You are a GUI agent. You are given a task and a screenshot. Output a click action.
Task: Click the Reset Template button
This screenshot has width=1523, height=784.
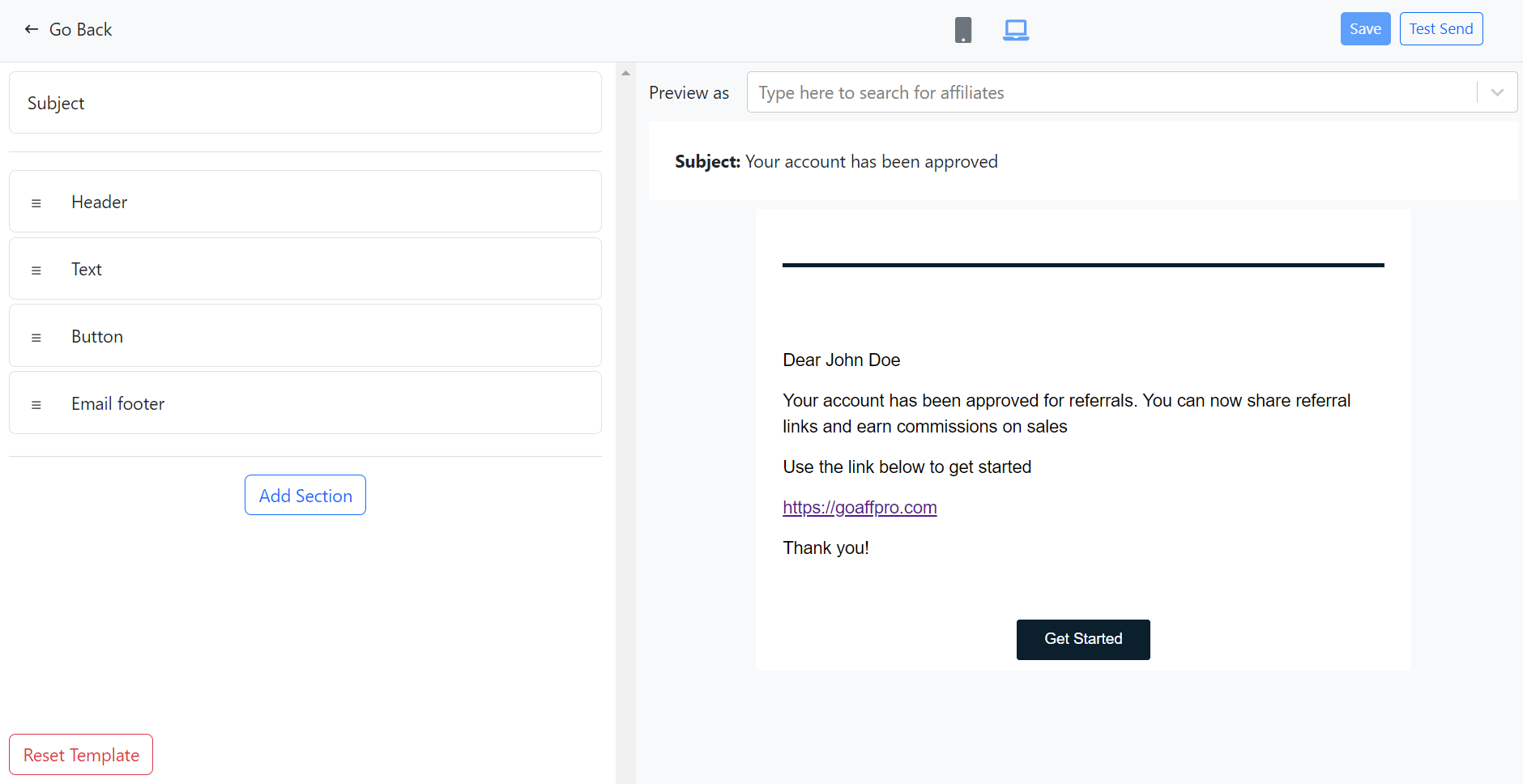pos(81,755)
